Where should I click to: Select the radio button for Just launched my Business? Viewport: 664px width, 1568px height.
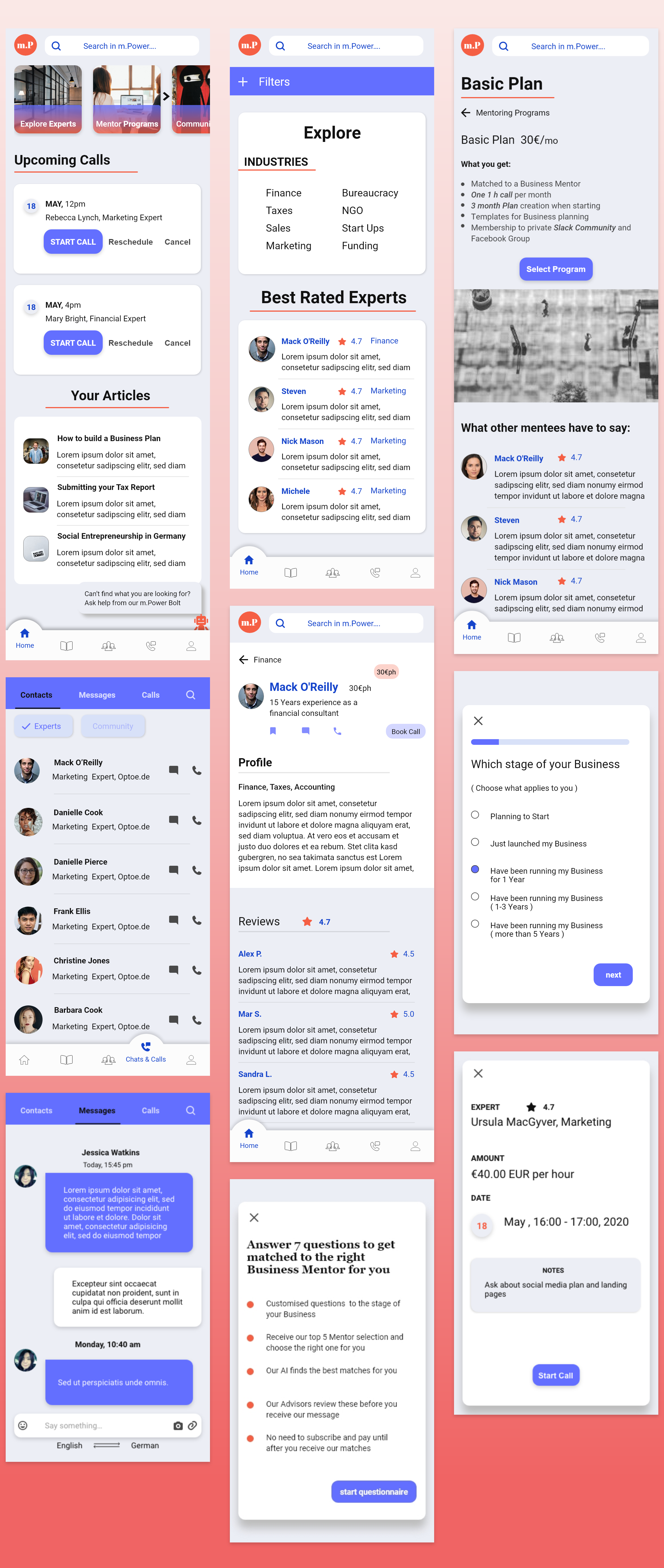[x=475, y=842]
